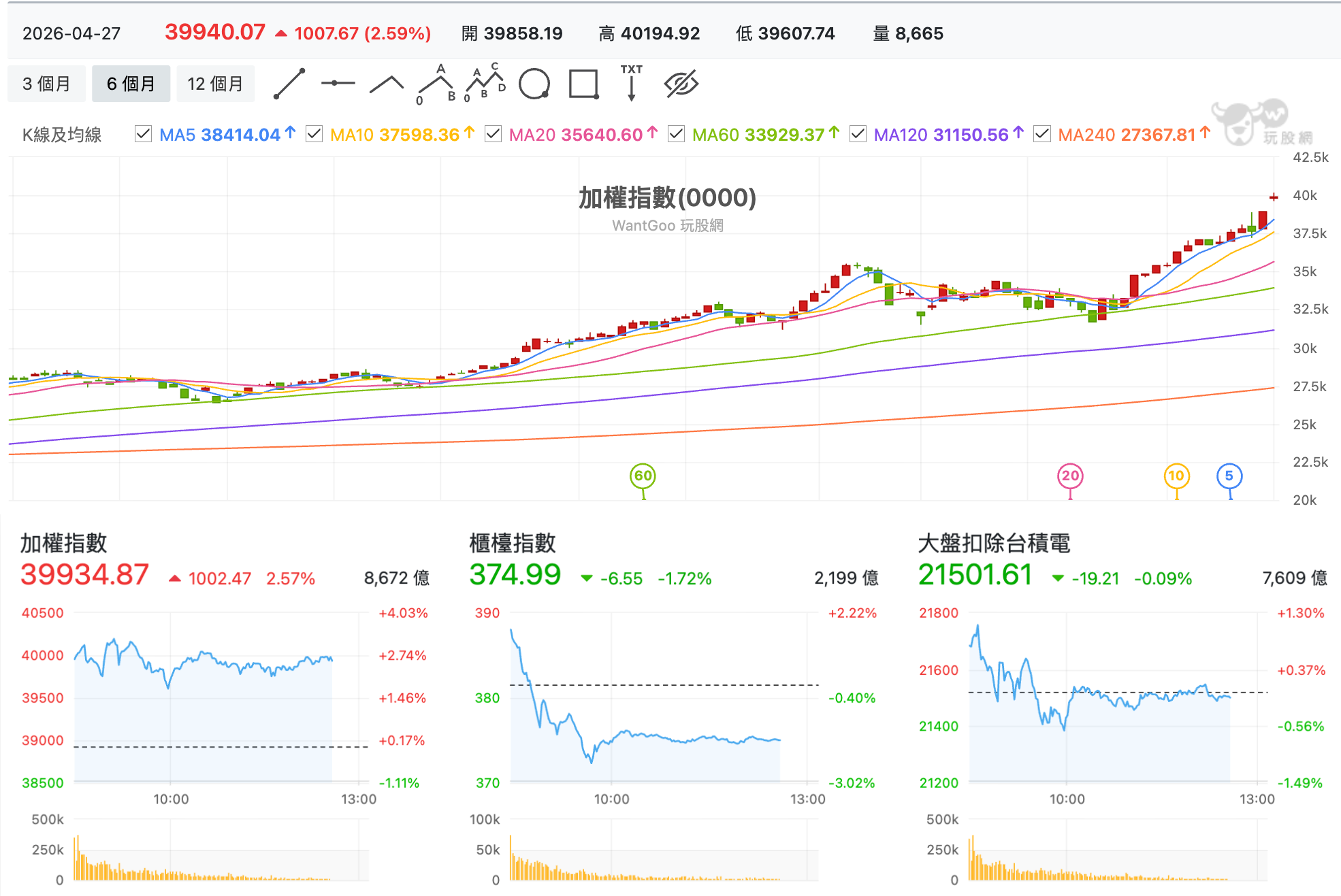This screenshot has width=1341, height=896.
Task: Uncheck the MA10 moving average checkbox
Action: click(x=314, y=134)
